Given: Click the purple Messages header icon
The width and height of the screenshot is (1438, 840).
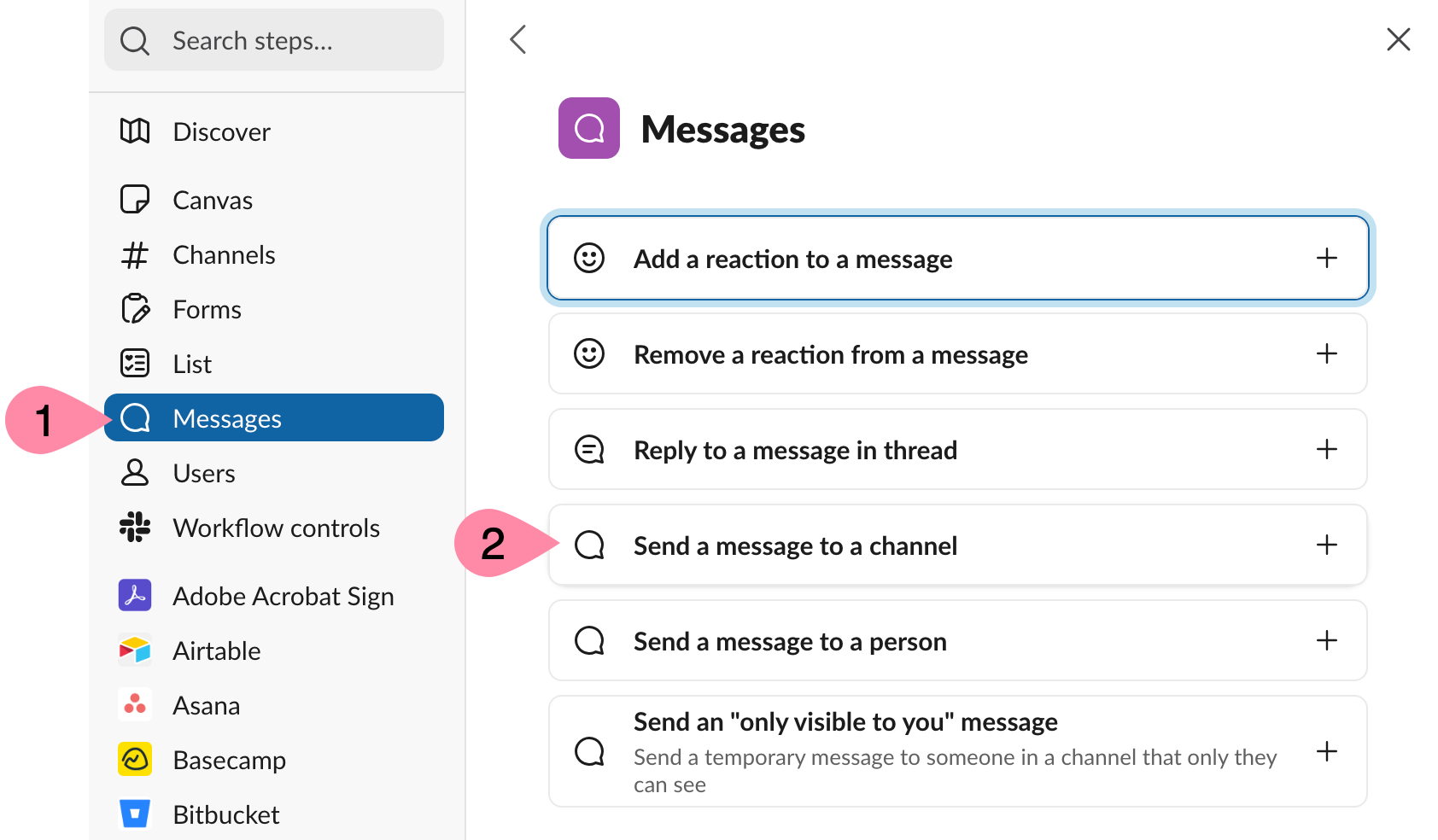Looking at the screenshot, I should pyautogui.click(x=588, y=129).
